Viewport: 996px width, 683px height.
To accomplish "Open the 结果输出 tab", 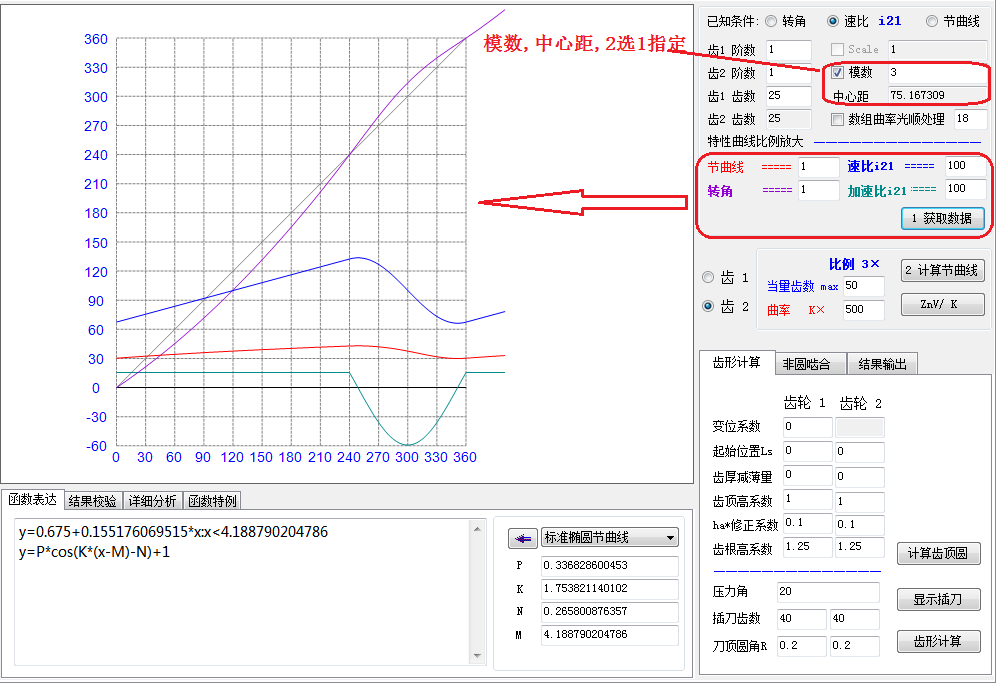I will click(x=881, y=364).
